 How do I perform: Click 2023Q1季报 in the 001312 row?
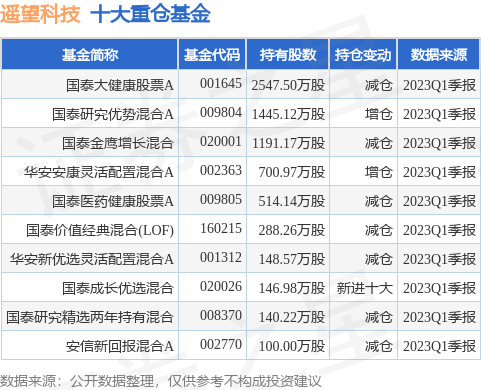[439, 259]
